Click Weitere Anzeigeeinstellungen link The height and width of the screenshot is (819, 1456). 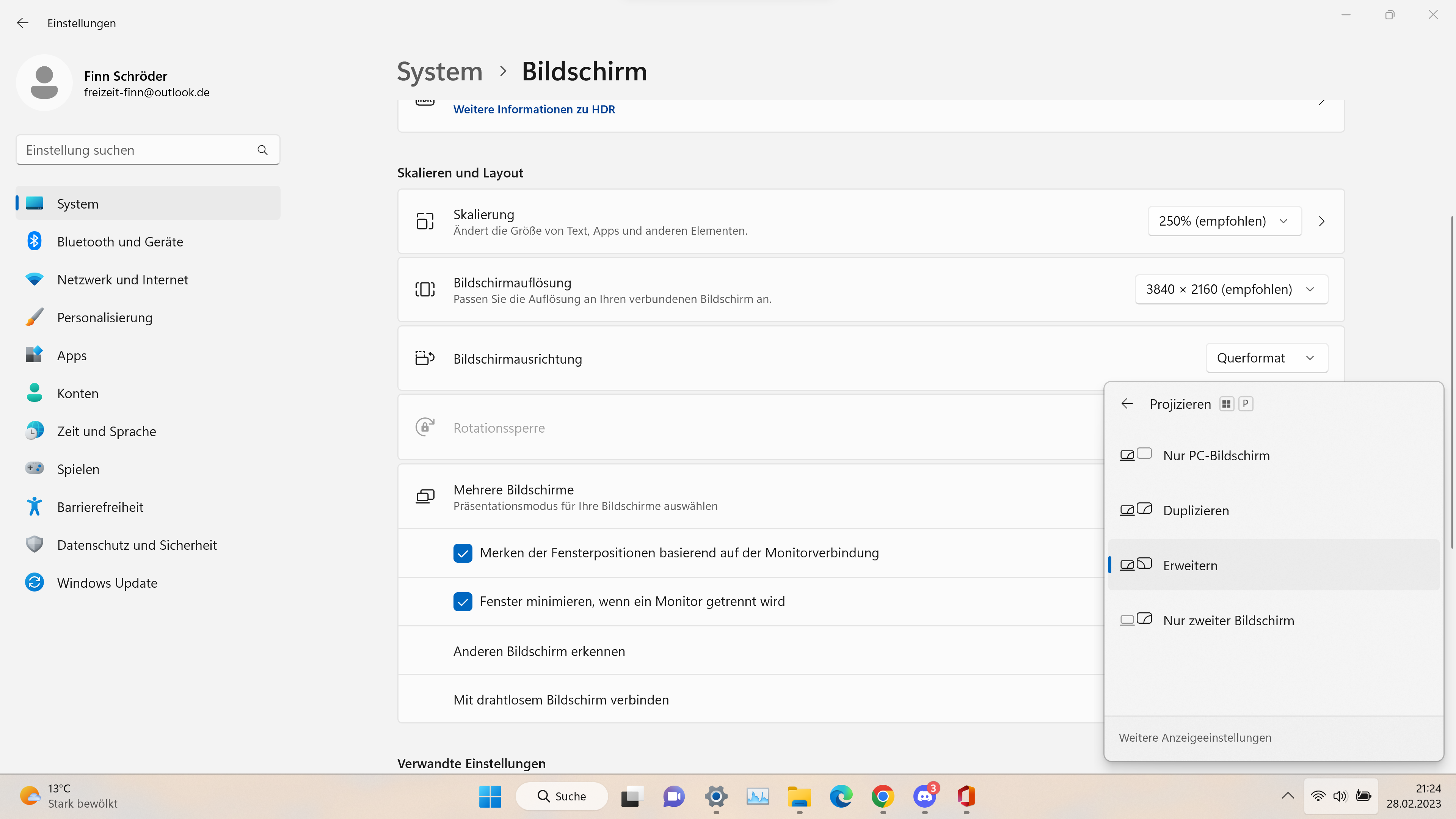1195,737
